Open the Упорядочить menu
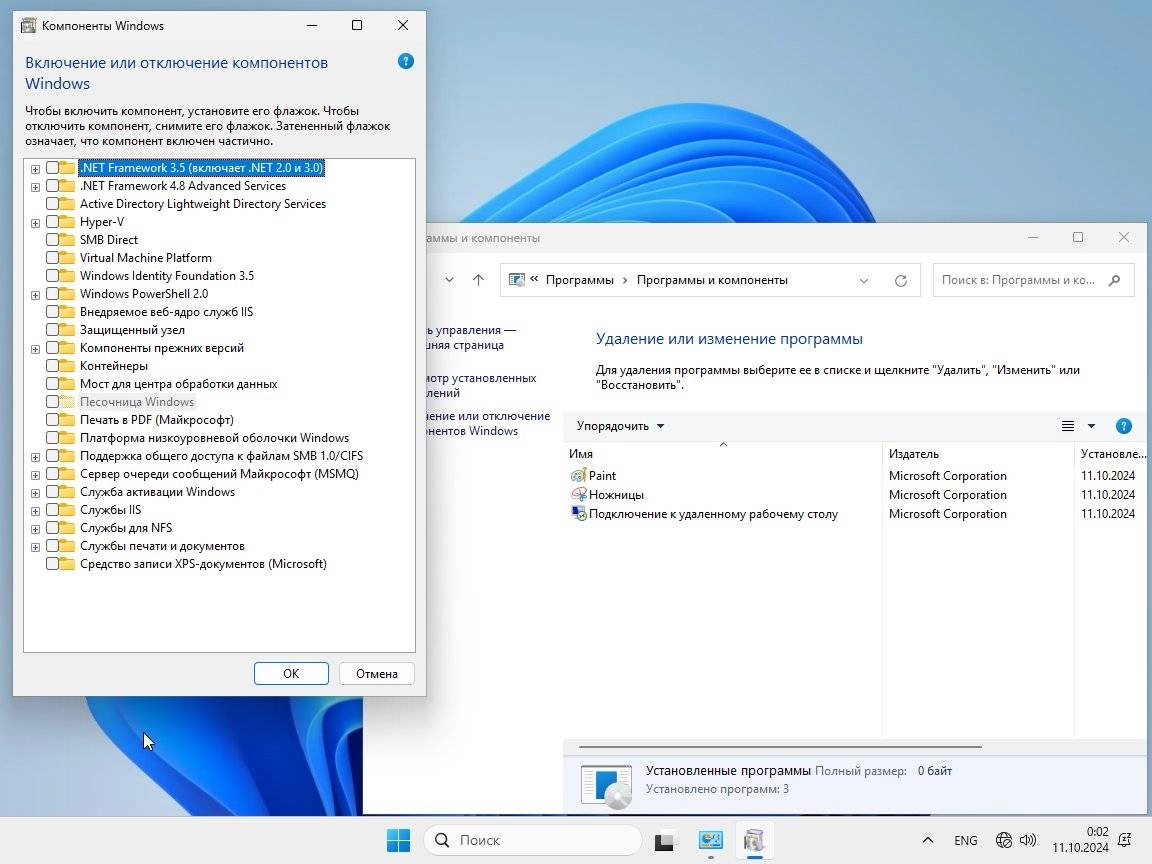 click(620, 426)
